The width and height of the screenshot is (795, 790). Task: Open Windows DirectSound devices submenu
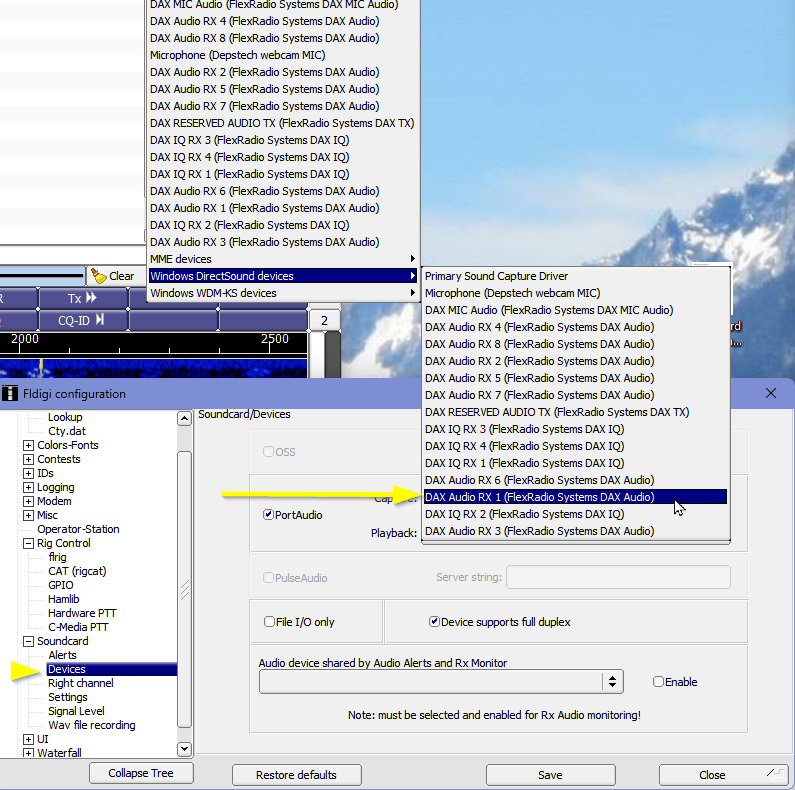point(283,276)
